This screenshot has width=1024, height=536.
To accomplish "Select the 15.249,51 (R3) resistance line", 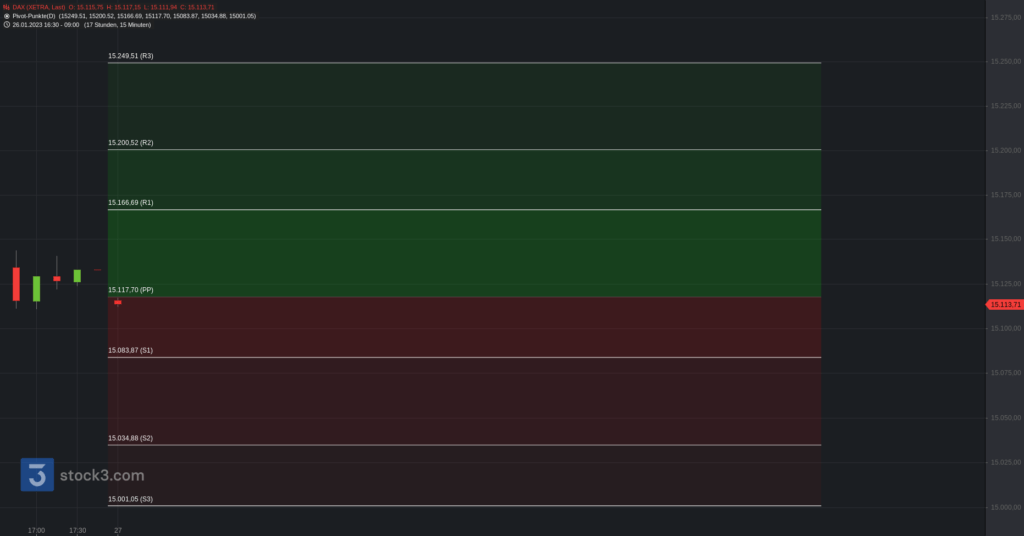I will (464, 63).
